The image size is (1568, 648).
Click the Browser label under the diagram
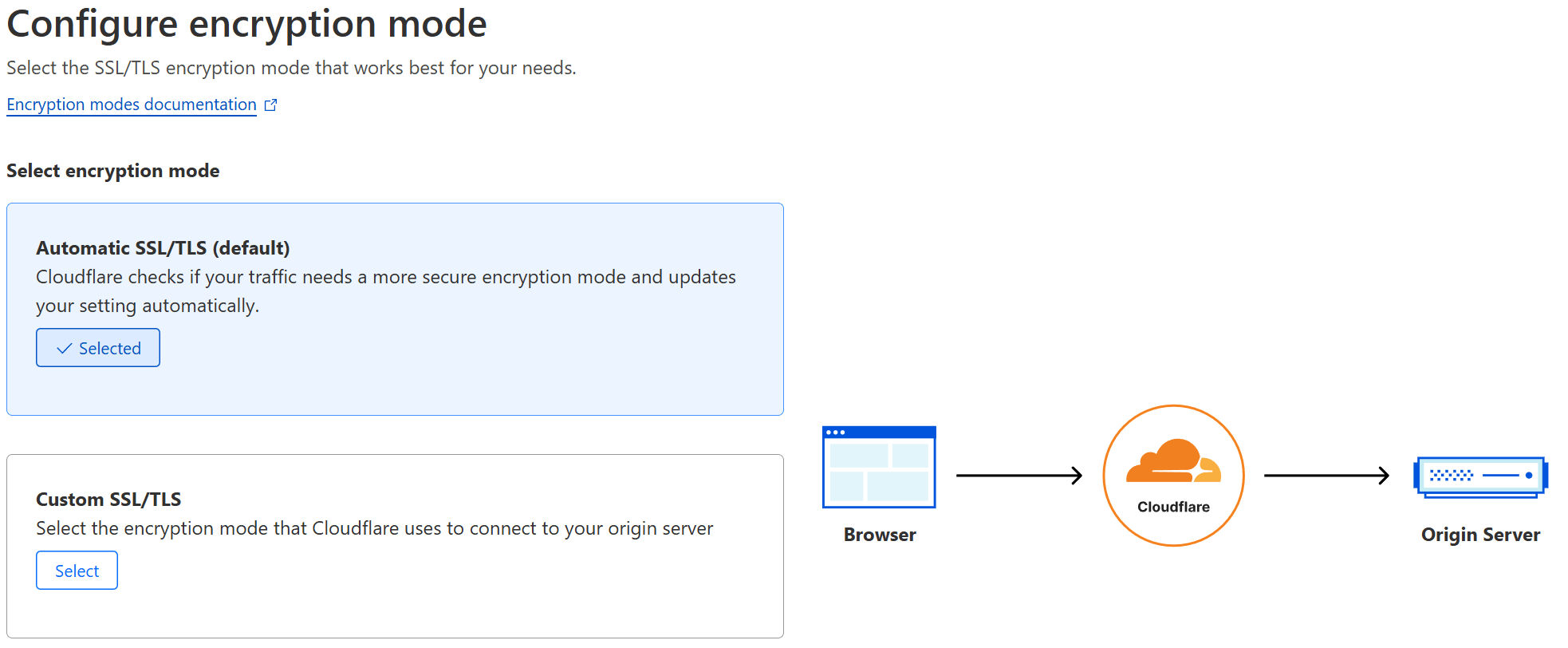coord(878,535)
